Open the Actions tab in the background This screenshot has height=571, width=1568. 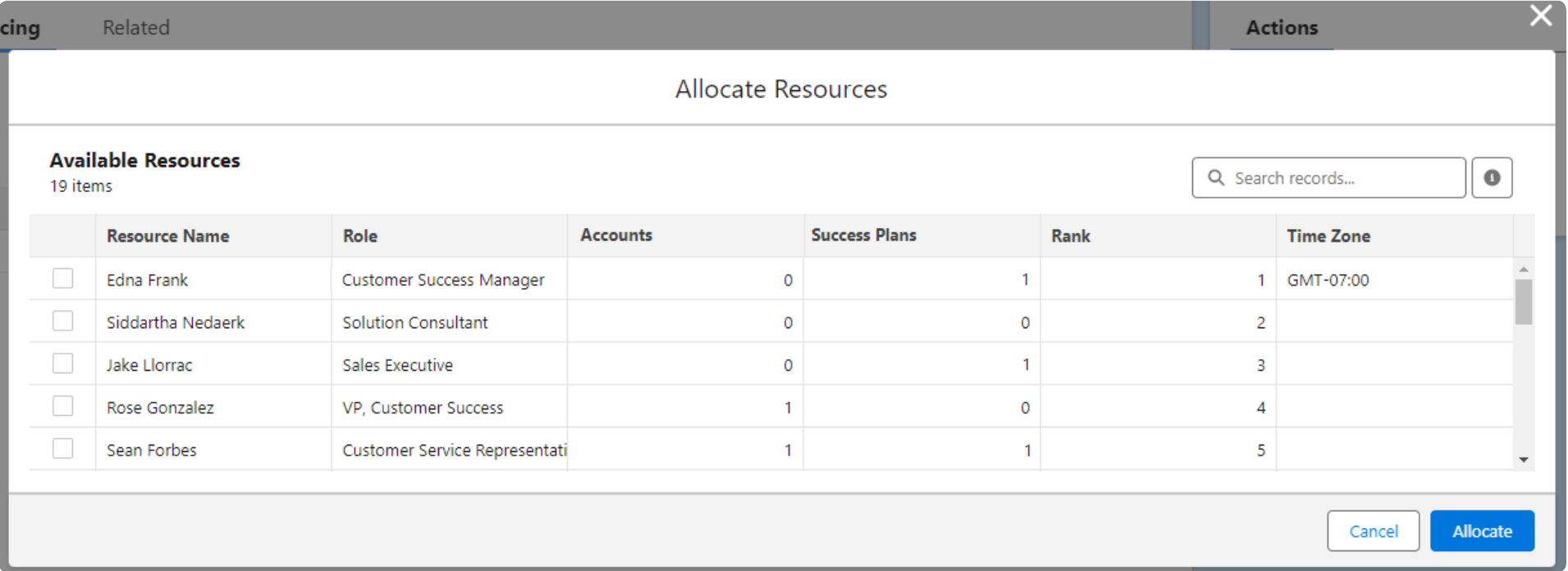[1282, 27]
